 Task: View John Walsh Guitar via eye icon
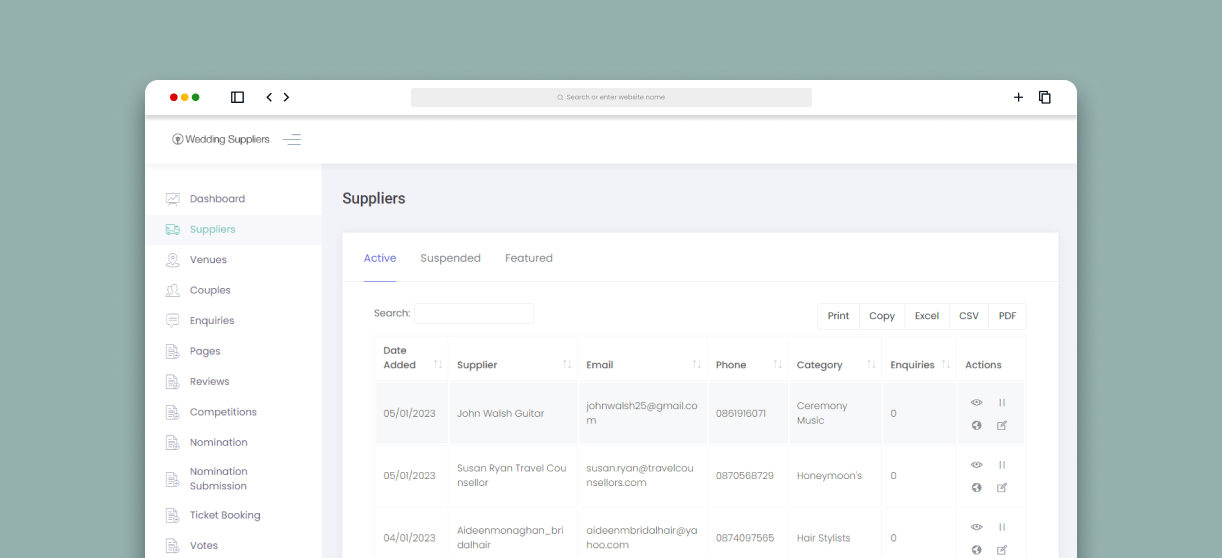tap(976, 403)
